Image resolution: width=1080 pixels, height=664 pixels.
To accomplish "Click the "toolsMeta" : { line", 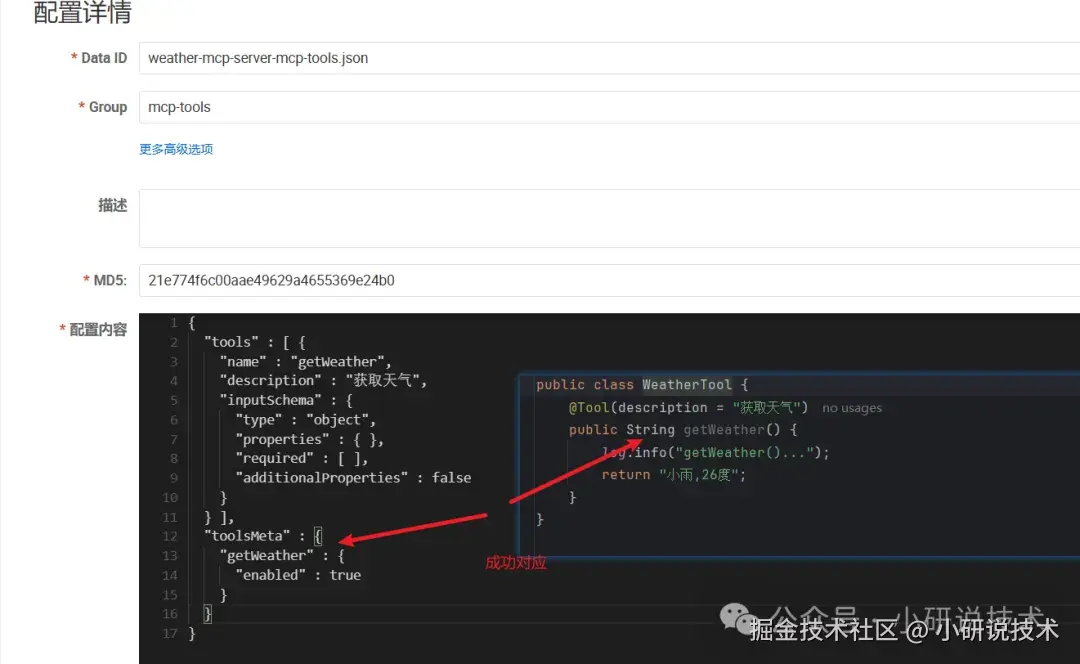I will click(263, 536).
